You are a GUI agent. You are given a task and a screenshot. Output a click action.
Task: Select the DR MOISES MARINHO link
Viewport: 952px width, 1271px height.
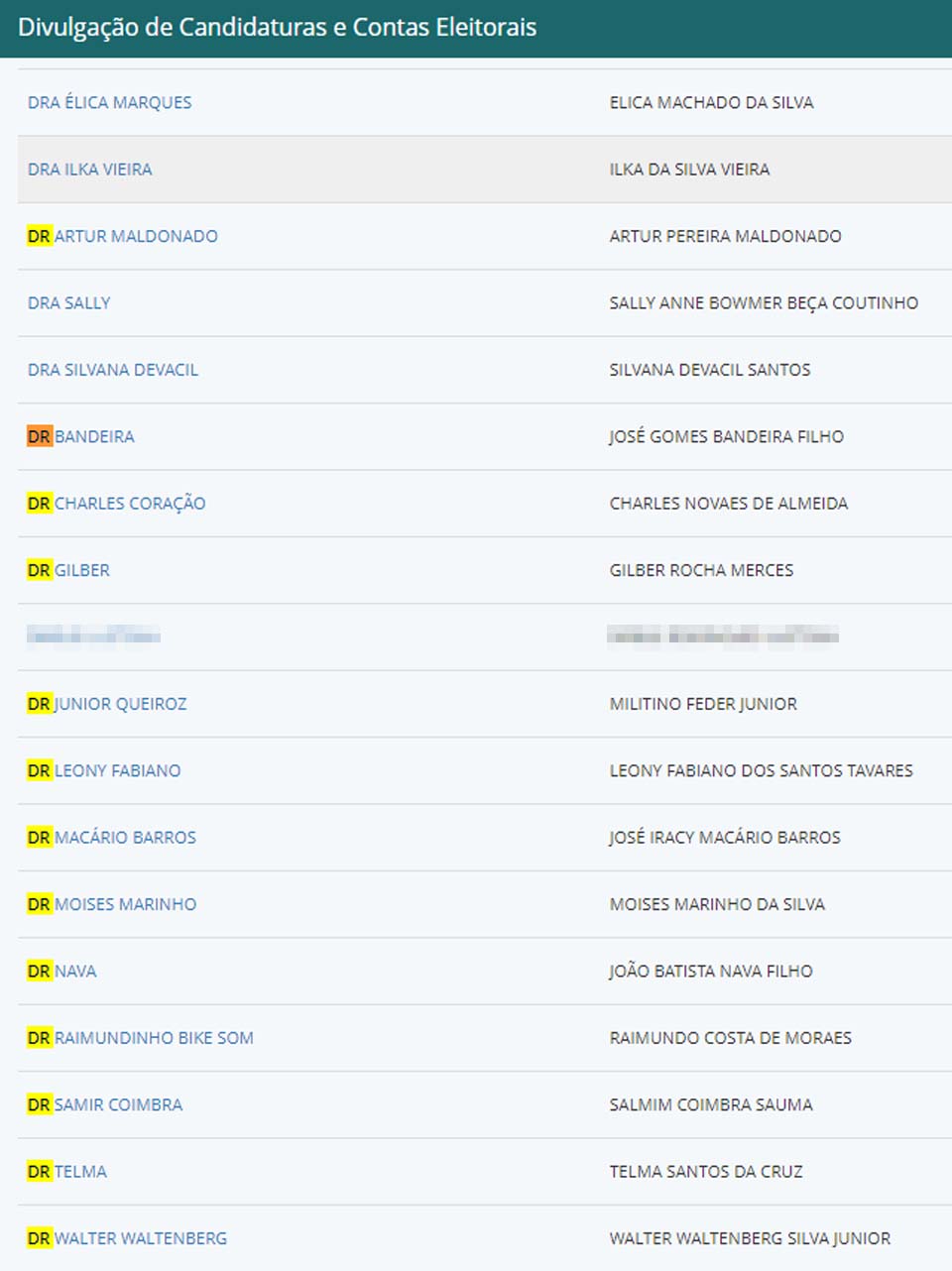pyautogui.click(x=112, y=904)
